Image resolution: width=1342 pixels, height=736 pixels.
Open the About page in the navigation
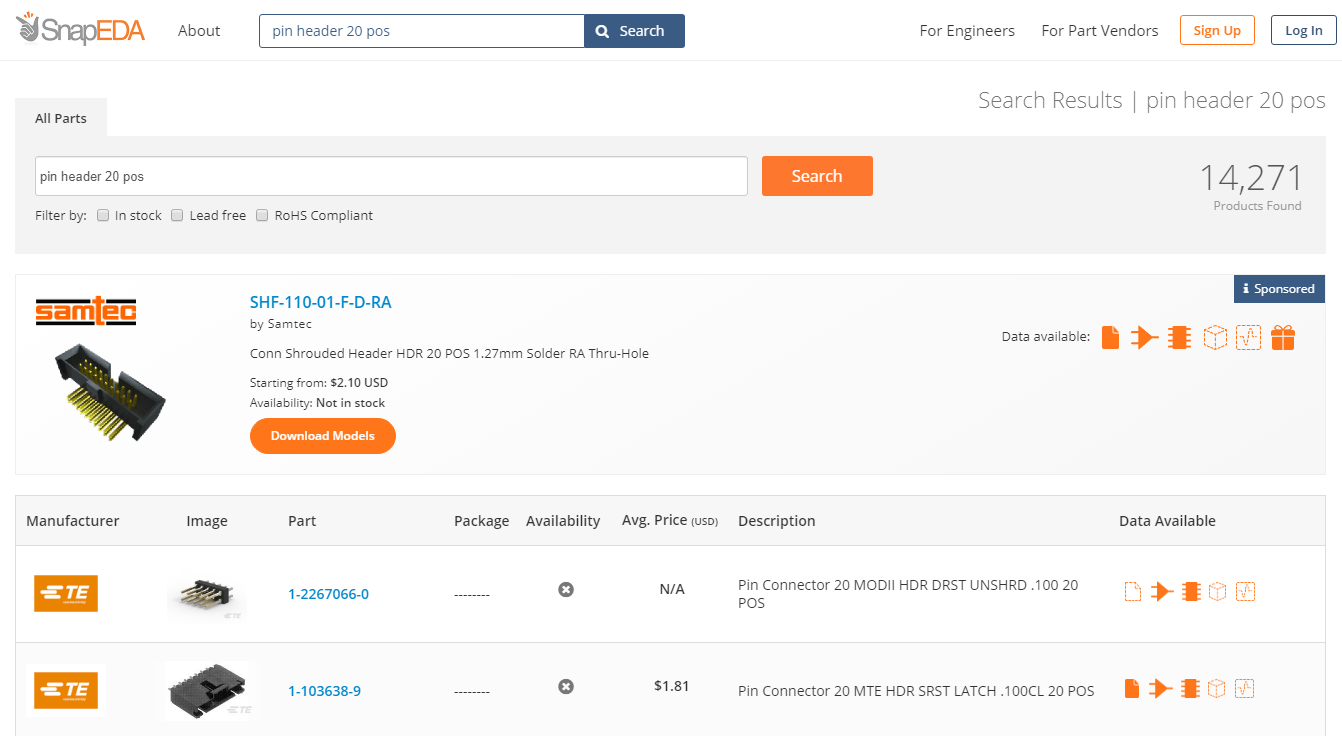click(x=199, y=31)
